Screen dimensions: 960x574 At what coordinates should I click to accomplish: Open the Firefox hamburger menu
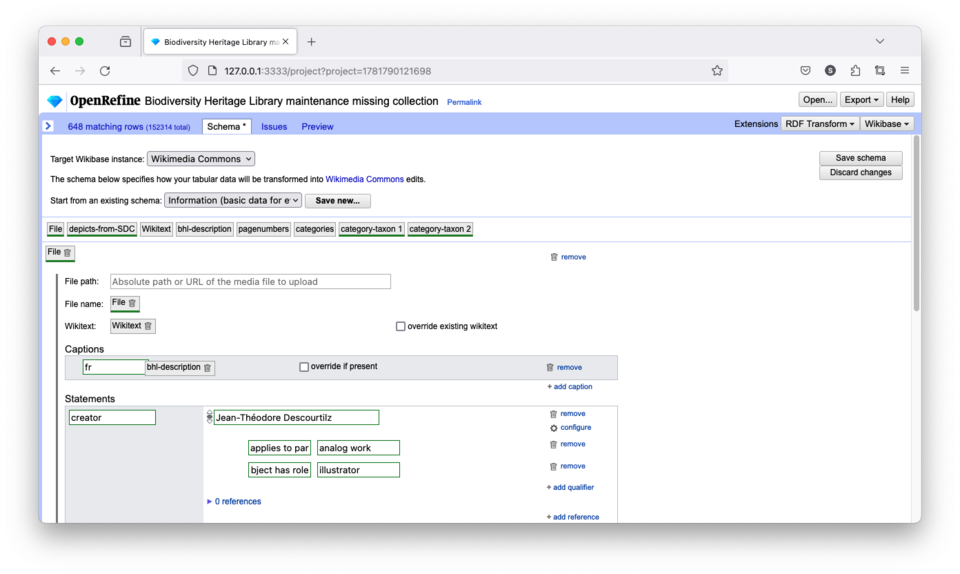pyautogui.click(x=904, y=71)
